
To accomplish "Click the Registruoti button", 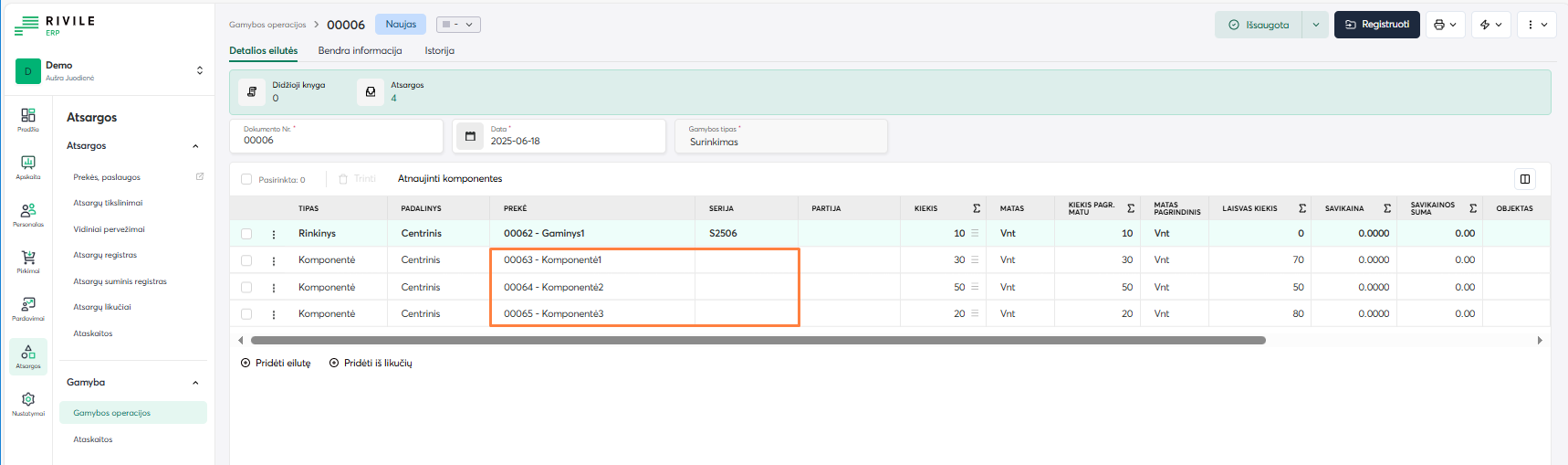I will click(x=1376, y=25).
